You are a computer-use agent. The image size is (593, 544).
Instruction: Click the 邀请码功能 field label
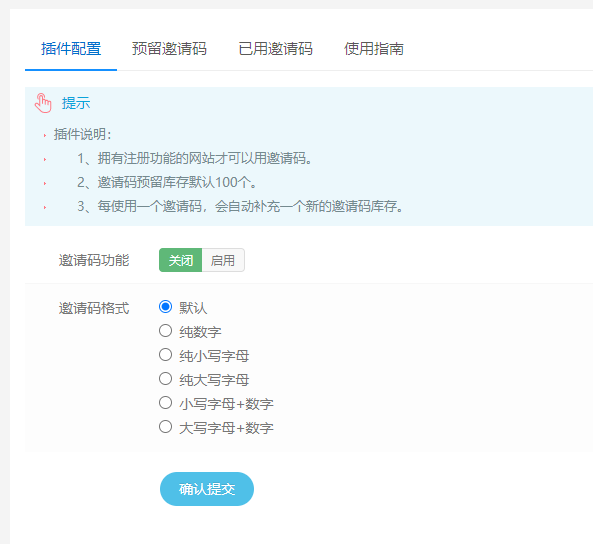click(94, 260)
